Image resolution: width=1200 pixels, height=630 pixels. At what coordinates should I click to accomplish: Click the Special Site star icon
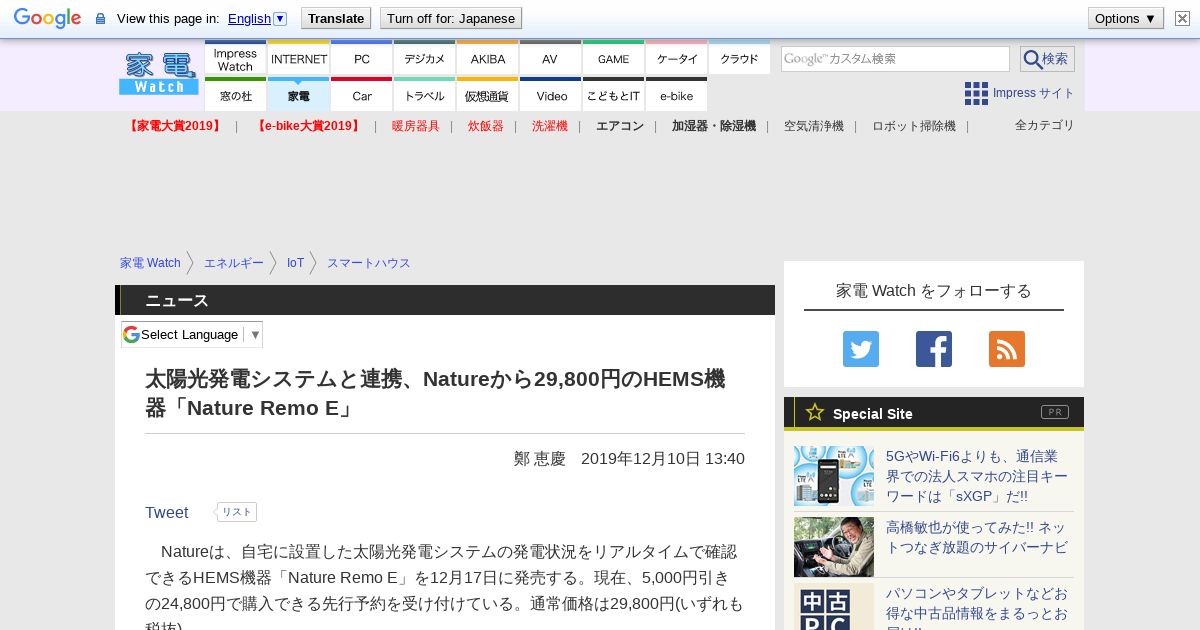(815, 412)
